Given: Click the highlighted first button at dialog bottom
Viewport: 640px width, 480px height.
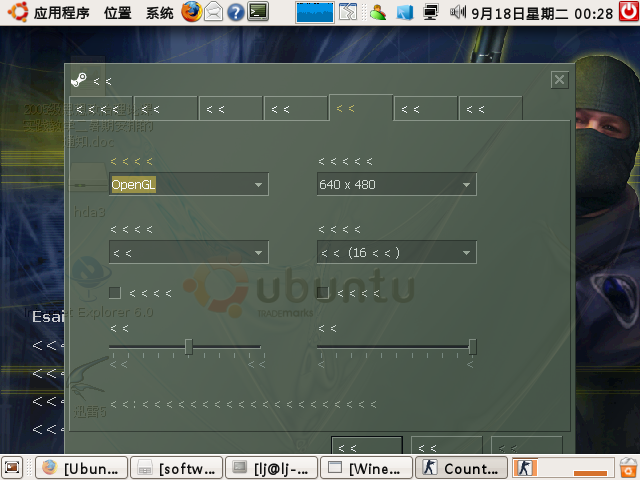Looking at the screenshot, I should (x=367, y=445).
